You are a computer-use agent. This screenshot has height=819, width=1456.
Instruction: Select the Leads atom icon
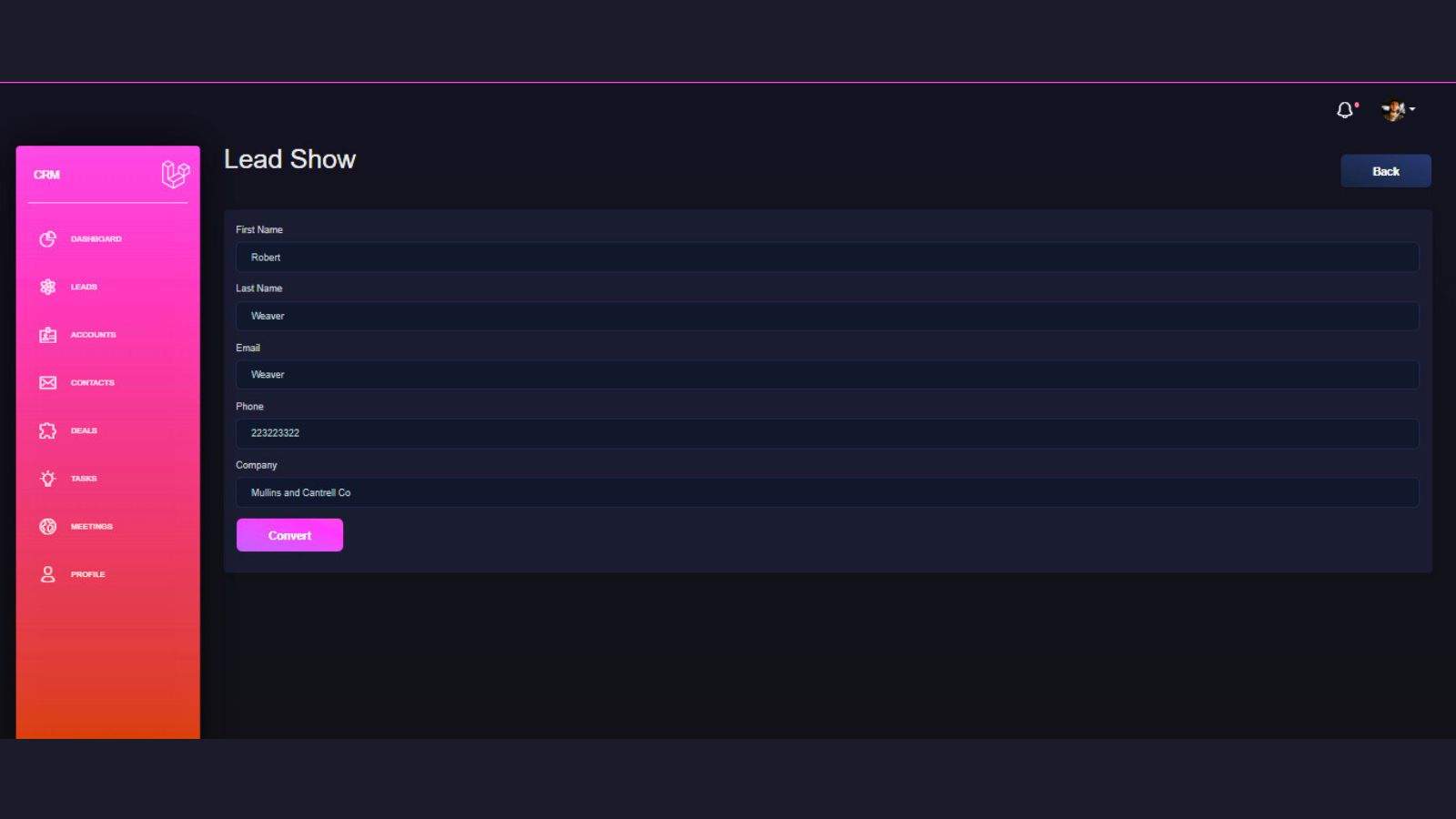tap(48, 287)
